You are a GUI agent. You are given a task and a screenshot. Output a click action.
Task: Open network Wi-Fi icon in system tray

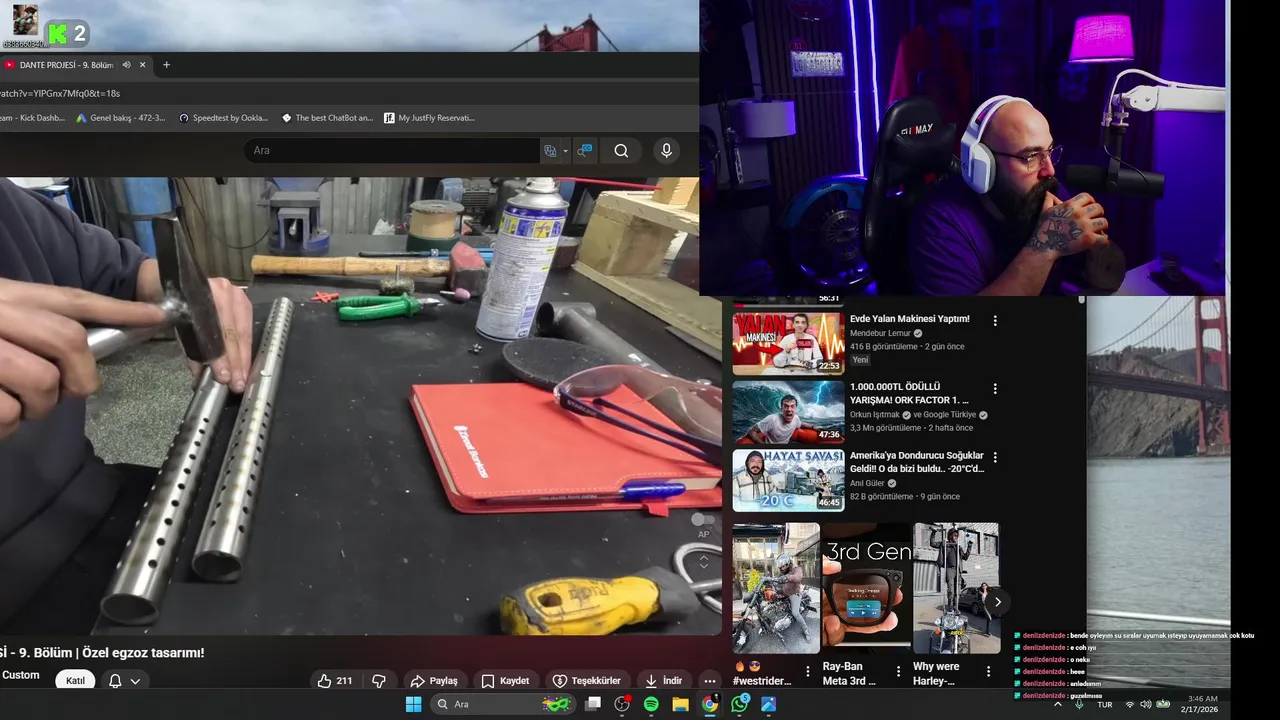coord(1129,704)
